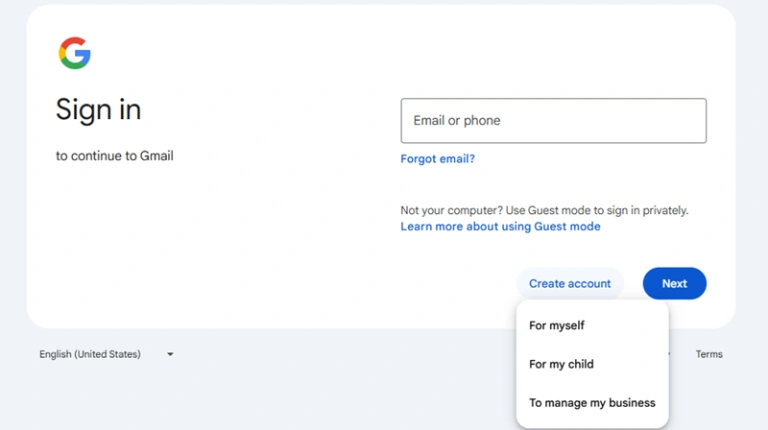
Task: Open Learn more about using Guest mode
Action: [x=500, y=227]
